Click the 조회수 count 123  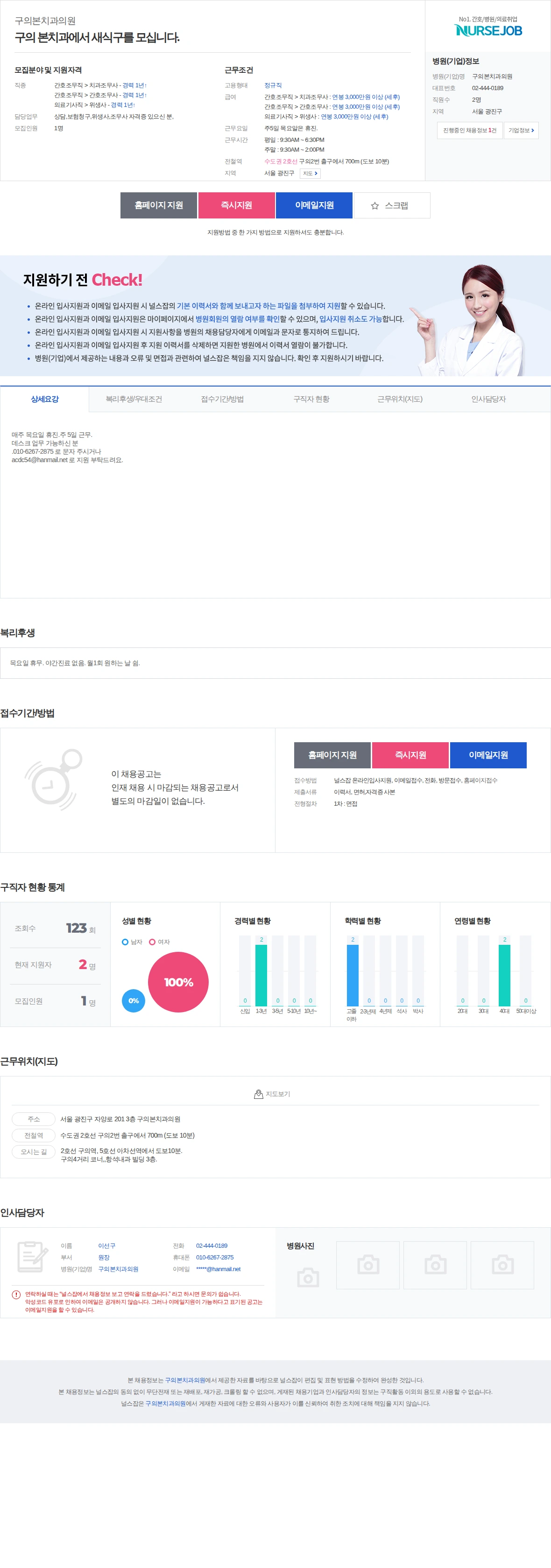point(77,928)
